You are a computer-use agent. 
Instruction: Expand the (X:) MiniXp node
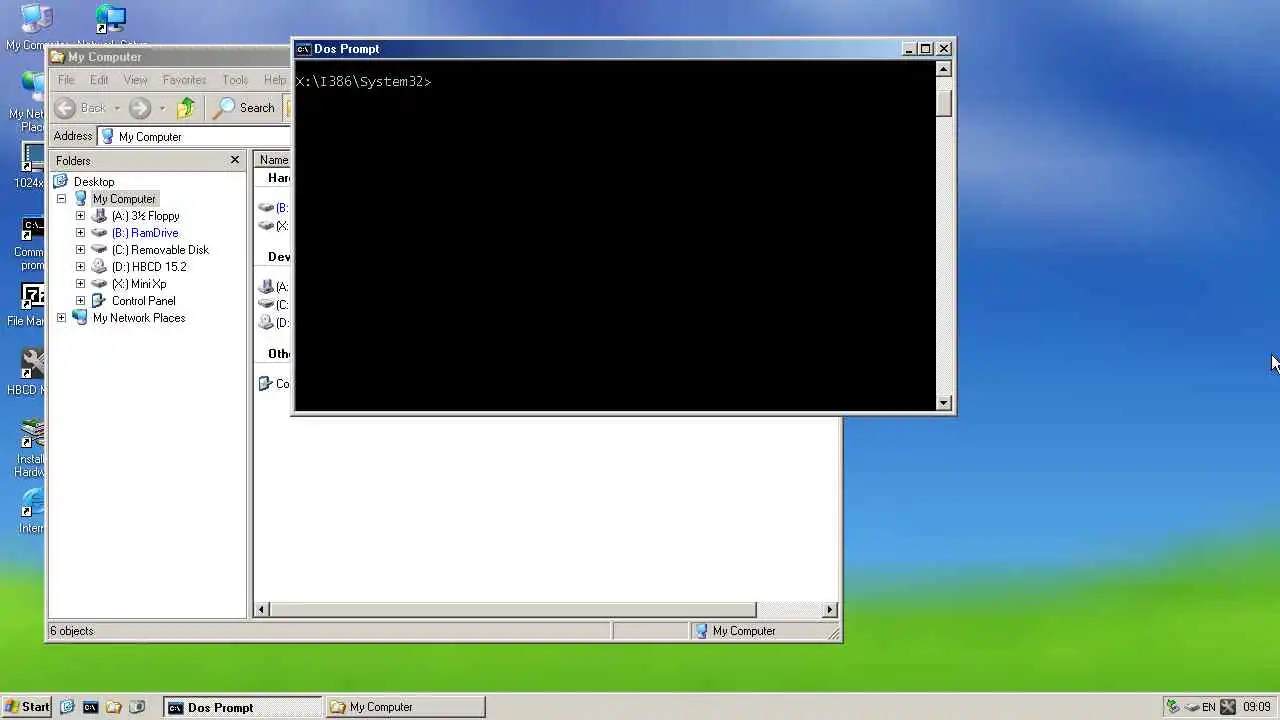81,284
